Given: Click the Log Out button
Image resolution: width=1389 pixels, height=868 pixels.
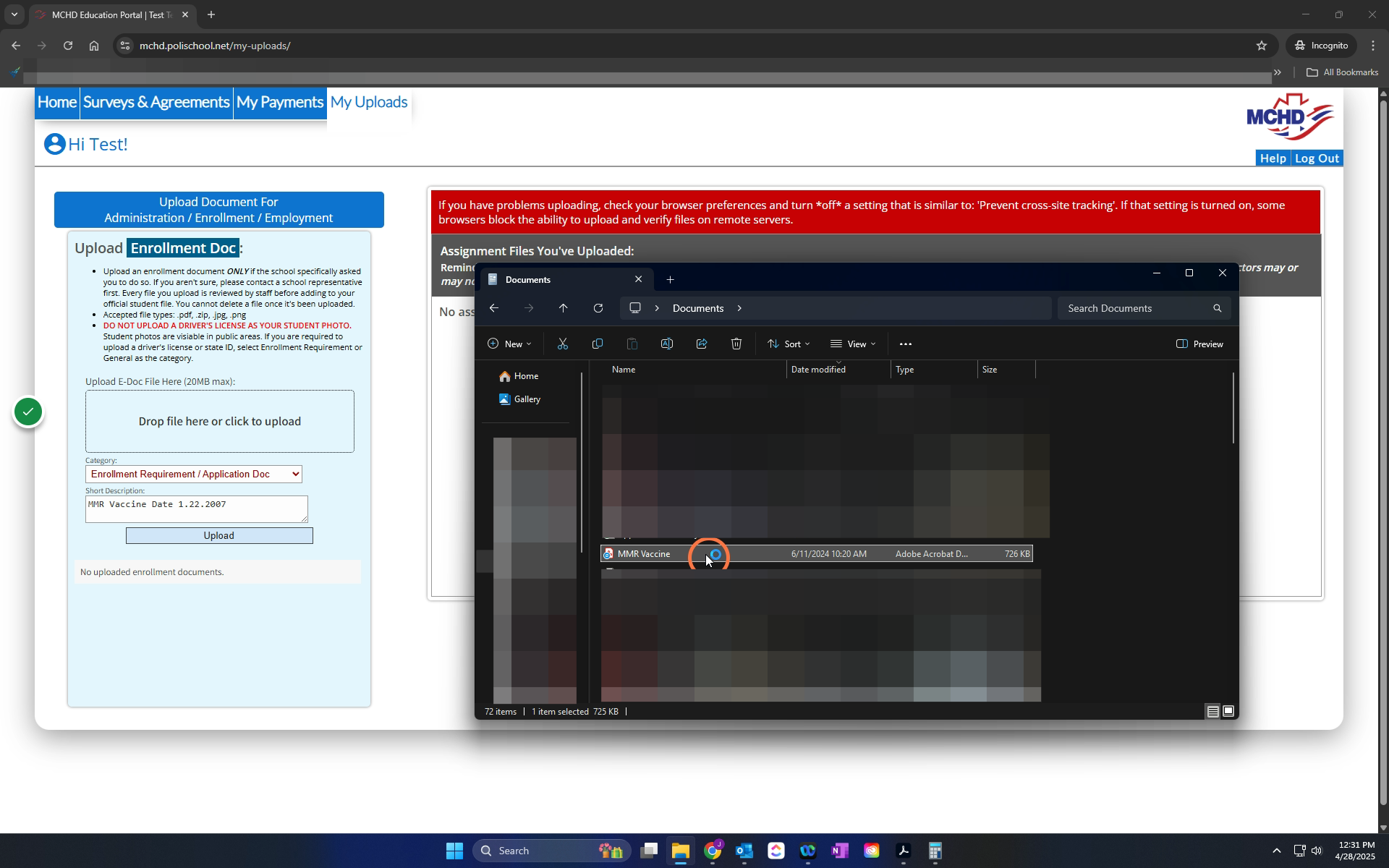Looking at the screenshot, I should click(x=1317, y=158).
